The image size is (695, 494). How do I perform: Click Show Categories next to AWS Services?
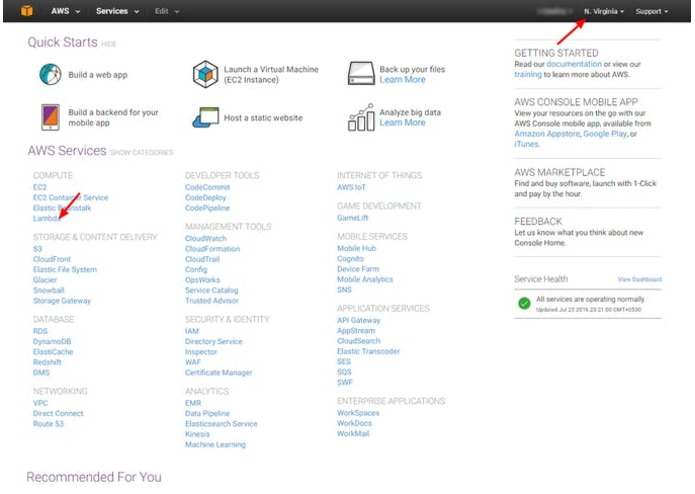[x=141, y=152]
